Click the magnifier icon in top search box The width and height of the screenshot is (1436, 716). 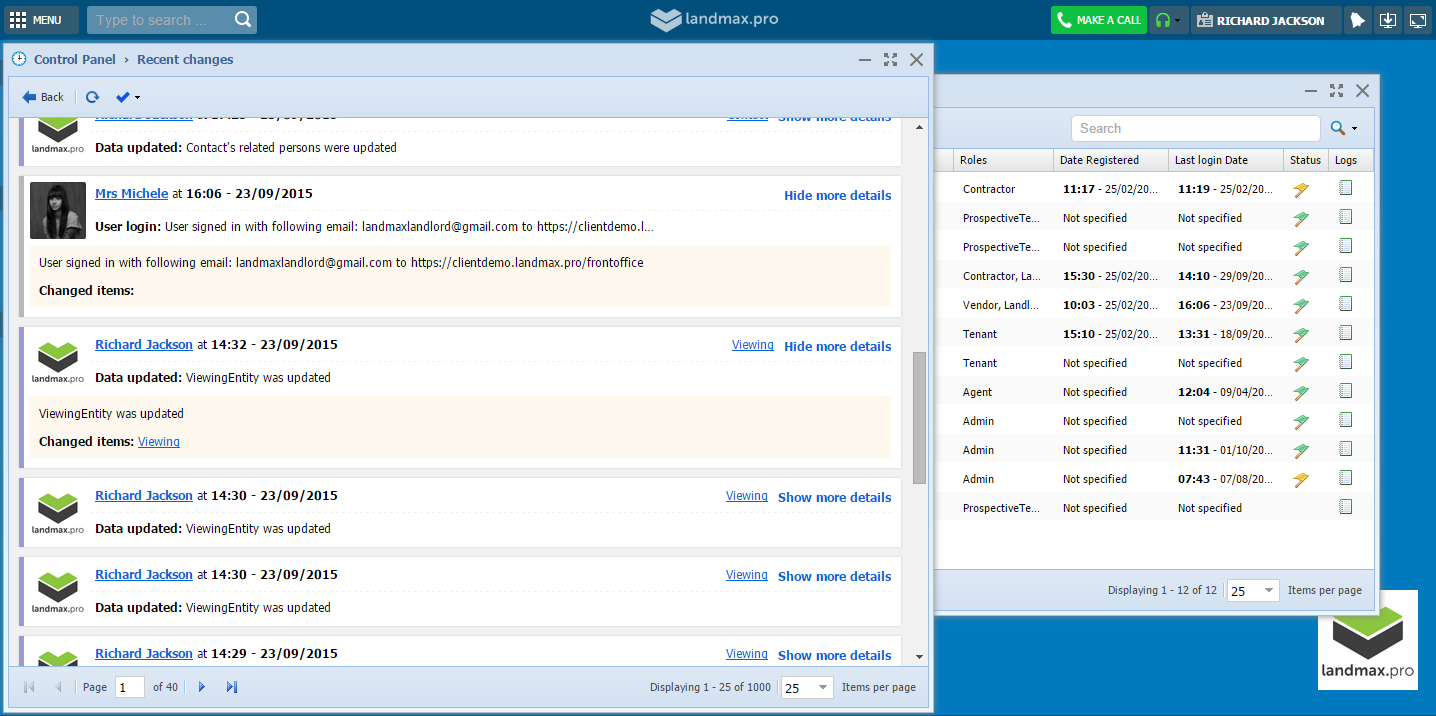tap(243, 20)
